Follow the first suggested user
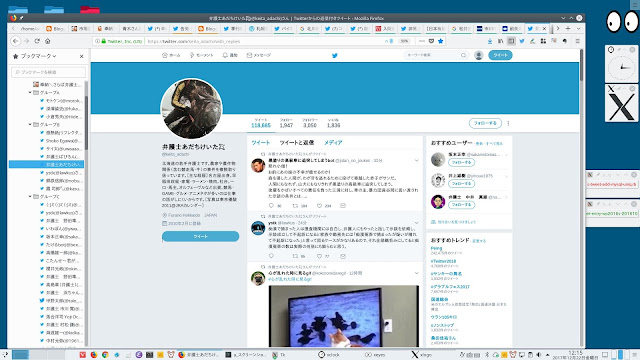The height and width of the screenshot is (360, 640). pyautogui.click(x=462, y=162)
